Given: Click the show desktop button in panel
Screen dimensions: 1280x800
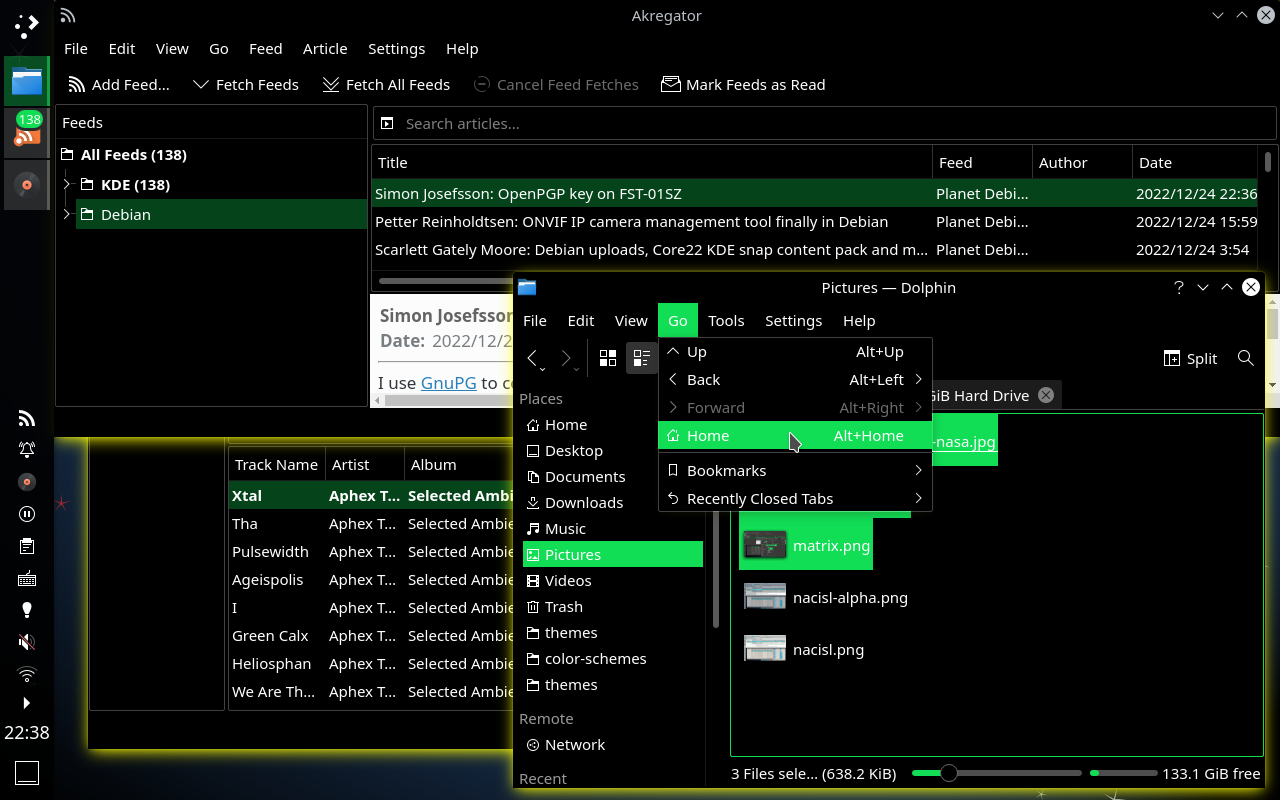Looking at the screenshot, I should pyautogui.click(x=27, y=772).
